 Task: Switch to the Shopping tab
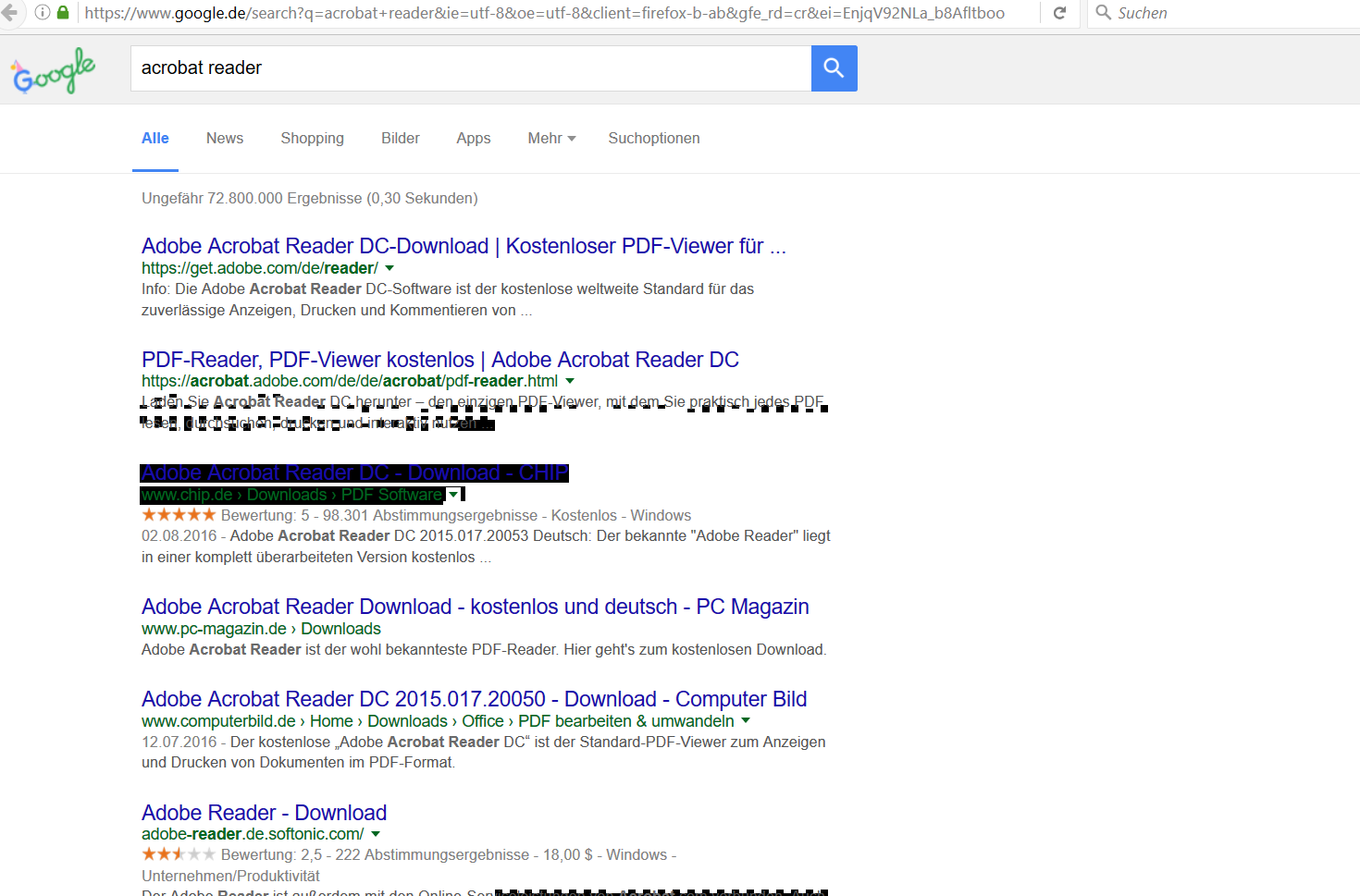[313, 138]
